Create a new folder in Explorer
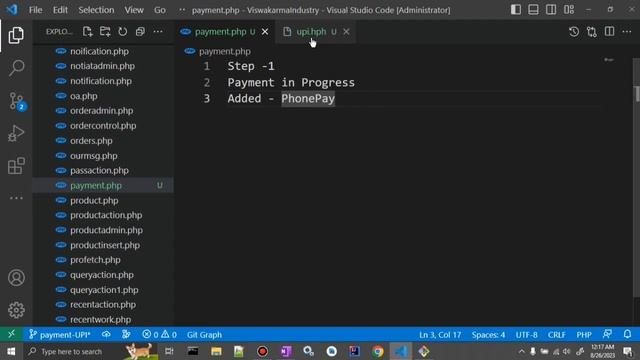This screenshot has height=360, width=640. [x=105, y=31]
